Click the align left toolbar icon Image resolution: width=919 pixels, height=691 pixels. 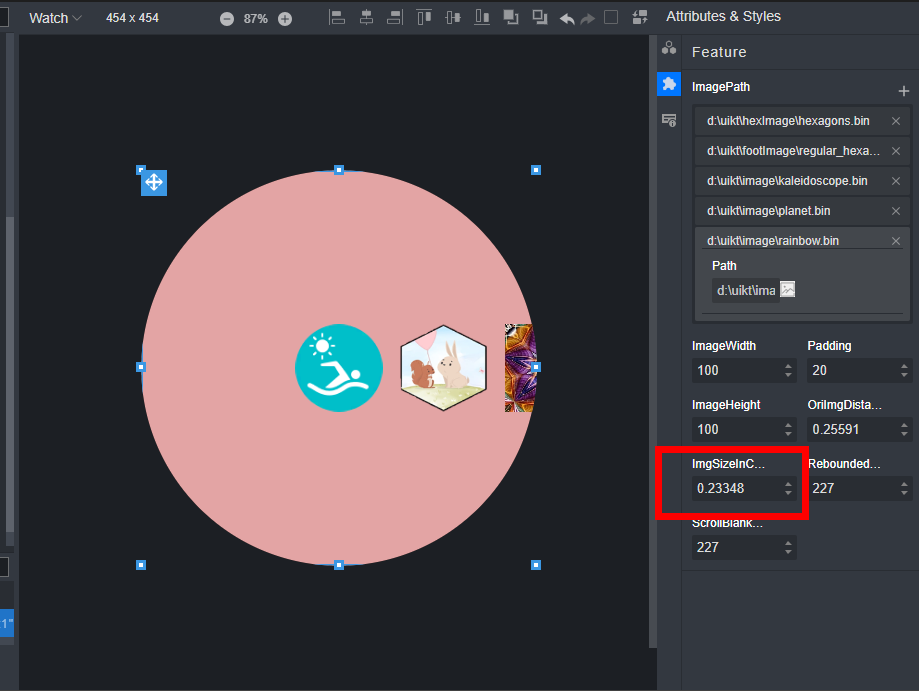[337, 18]
